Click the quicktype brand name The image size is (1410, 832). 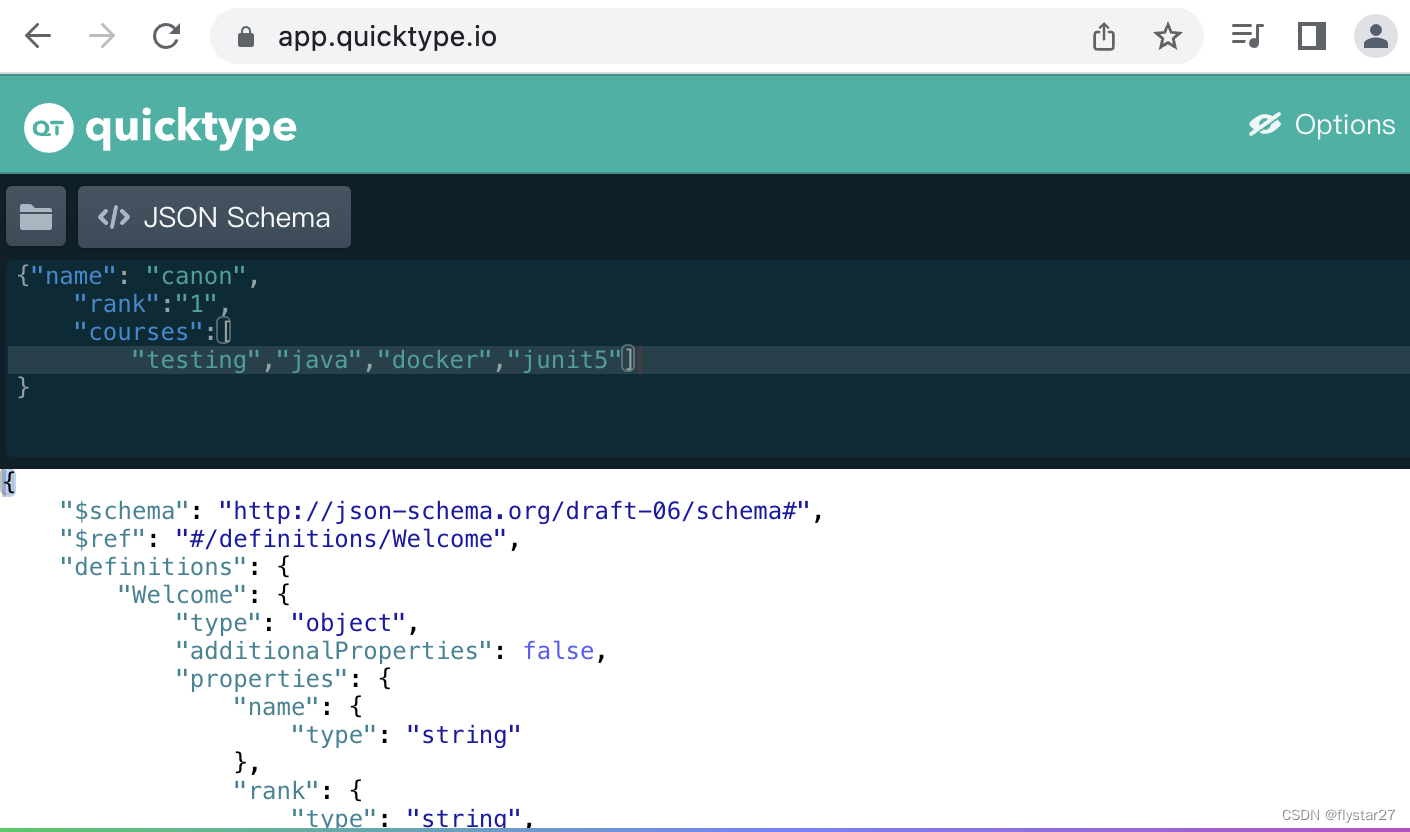click(191, 128)
